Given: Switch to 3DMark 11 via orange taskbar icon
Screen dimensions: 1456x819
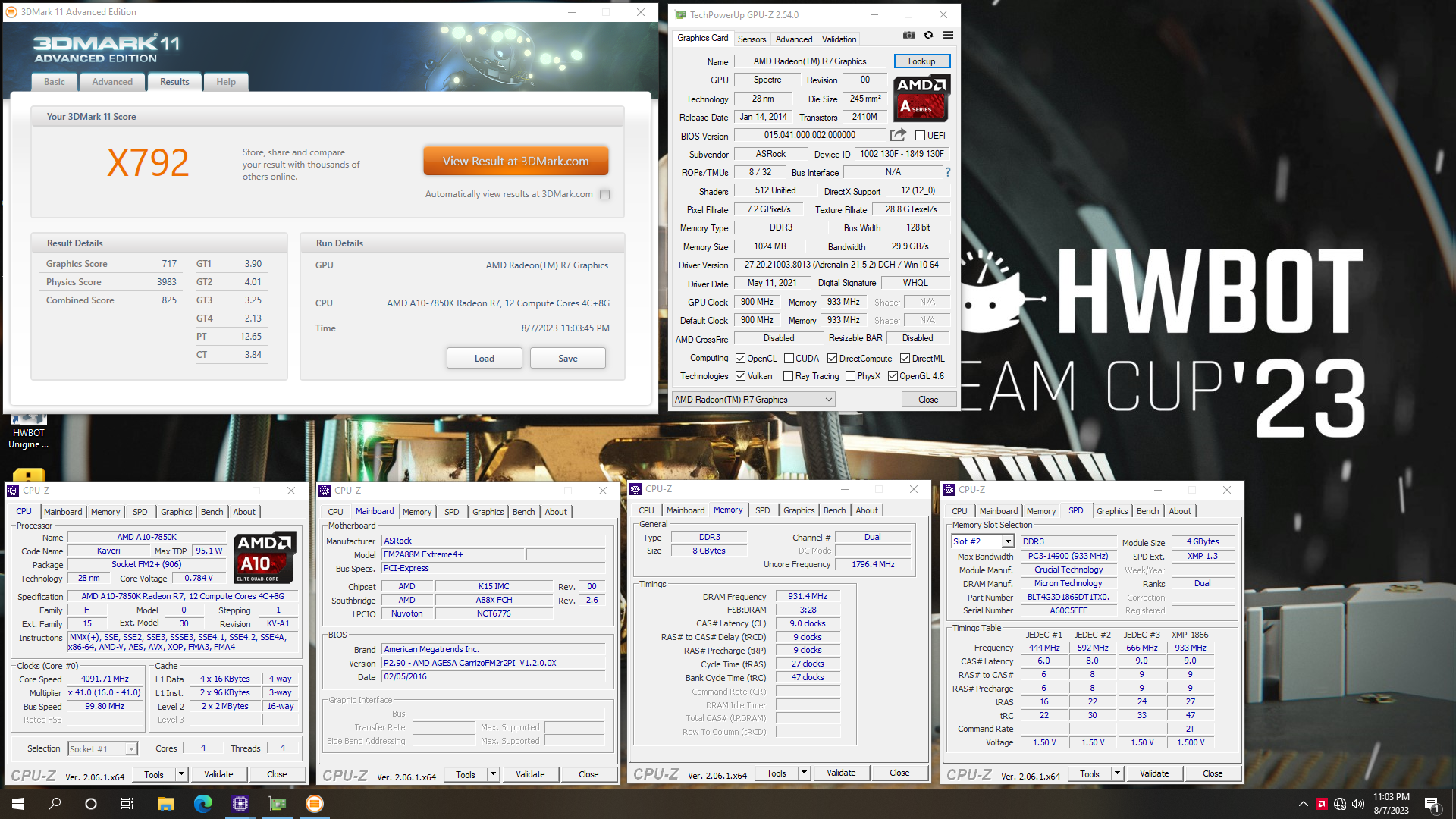Looking at the screenshot, I should pyautogui.click(x=315, y=804).
